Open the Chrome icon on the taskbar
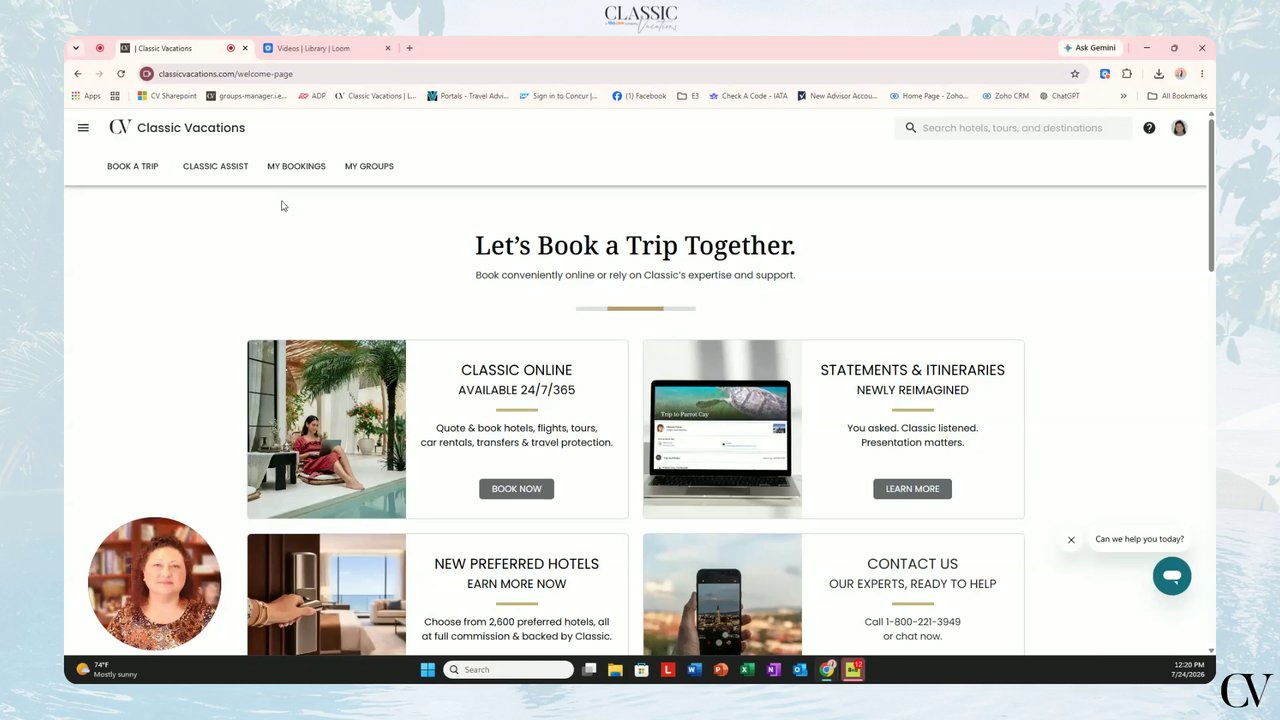The height and width of the screenshot is (720, 1280). point(827,670)
